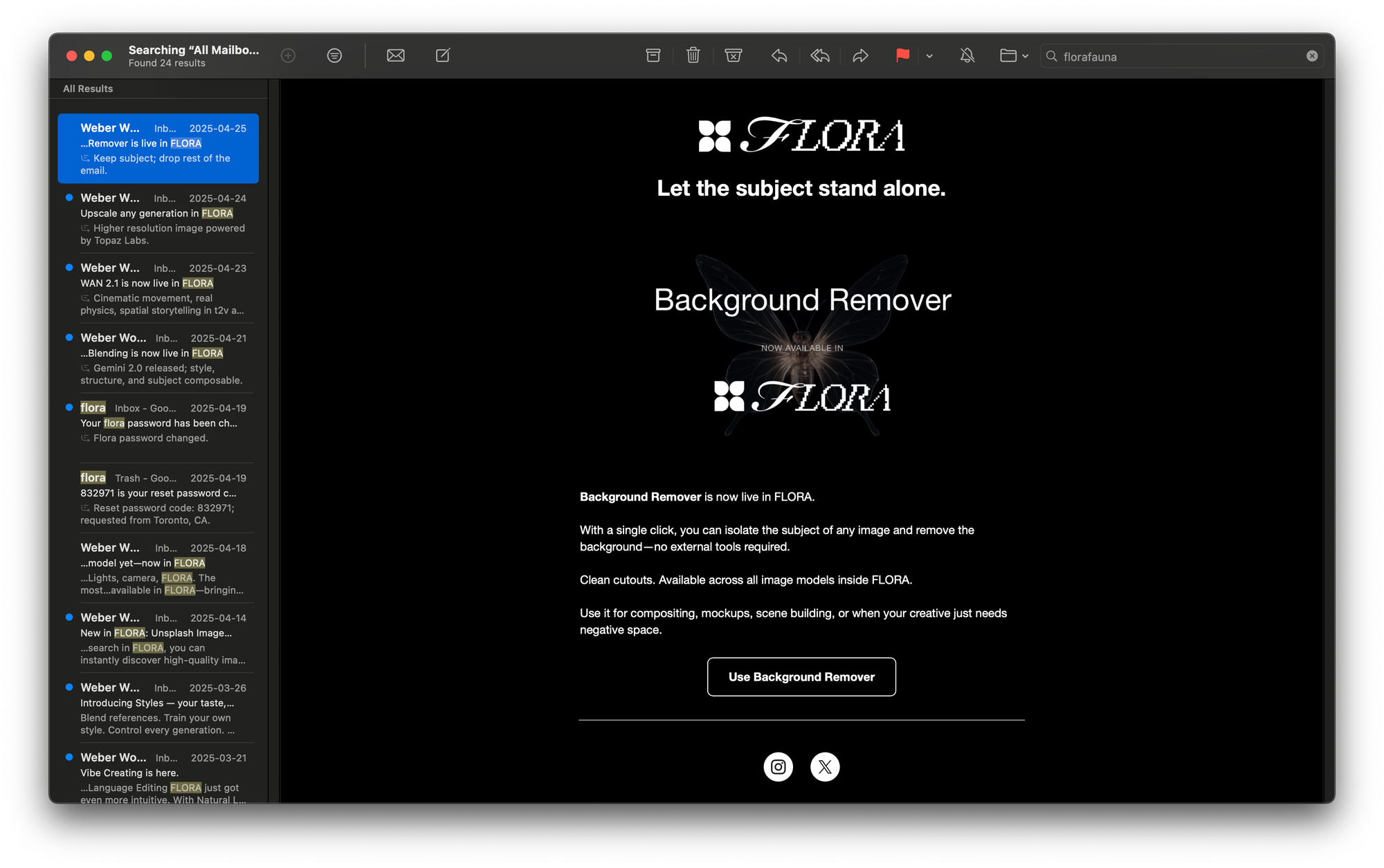Image resolution: width=1384 pixels, height=868 pixels.
Task: Open WAN 2.1 is now live email
Action: [x=158, y=288]
